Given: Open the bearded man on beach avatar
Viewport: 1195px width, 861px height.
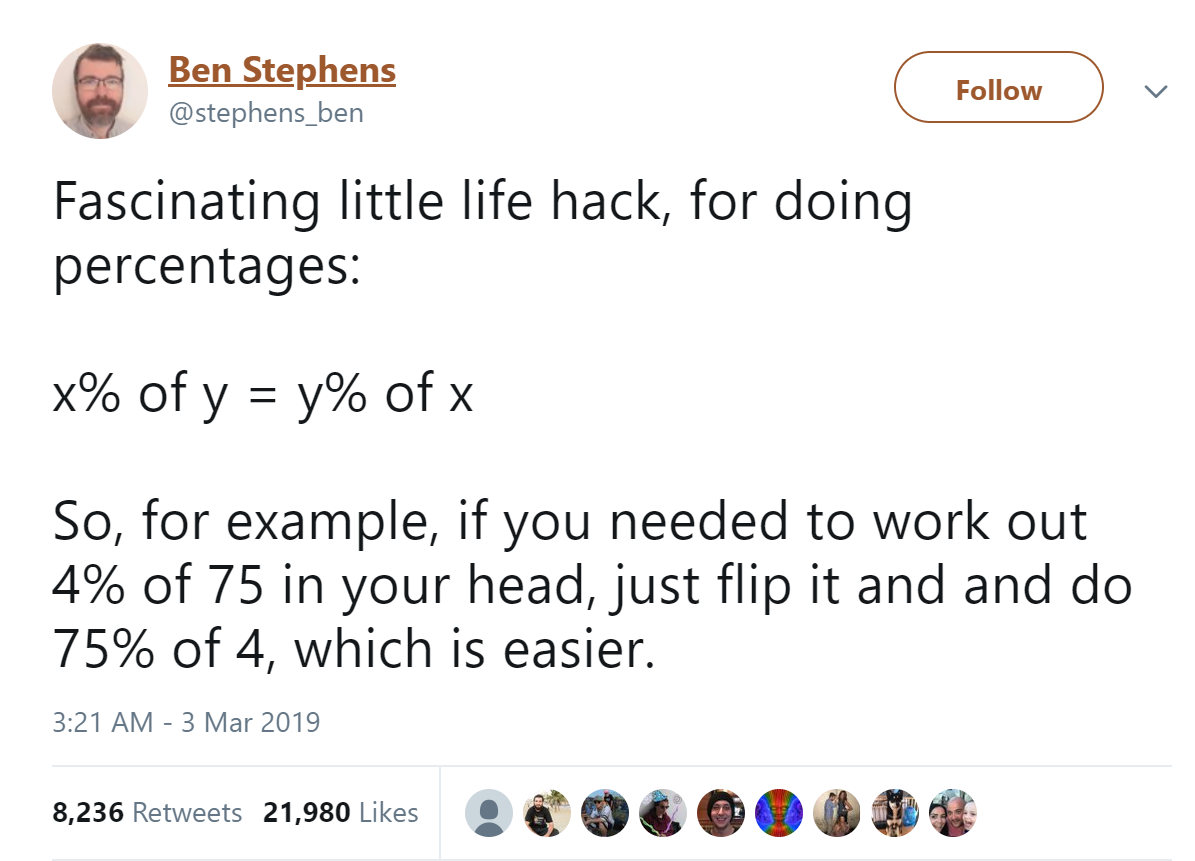Looking at the screenshot, I should [546, 813].
